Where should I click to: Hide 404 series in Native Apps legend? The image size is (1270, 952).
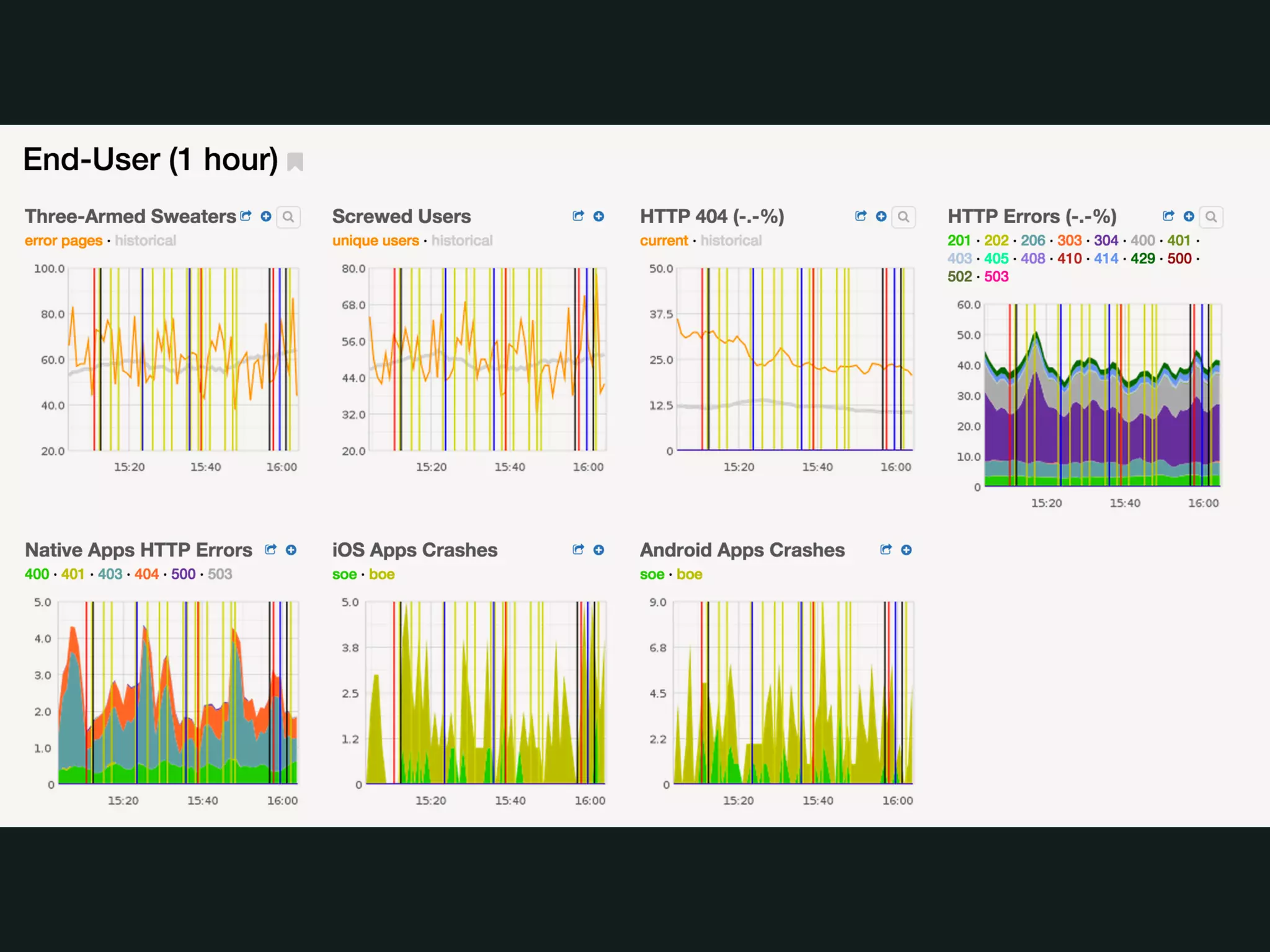146,574
